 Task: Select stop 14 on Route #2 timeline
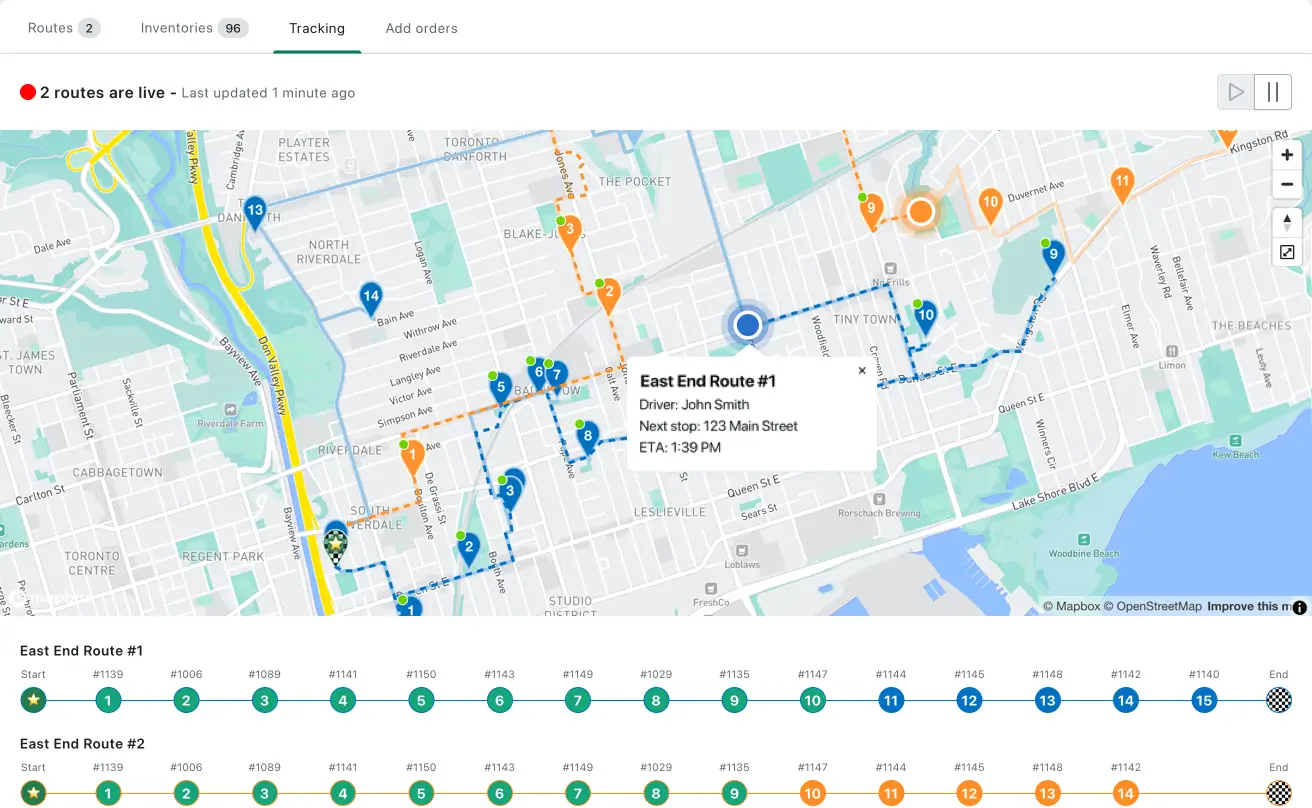(1126, 793)
